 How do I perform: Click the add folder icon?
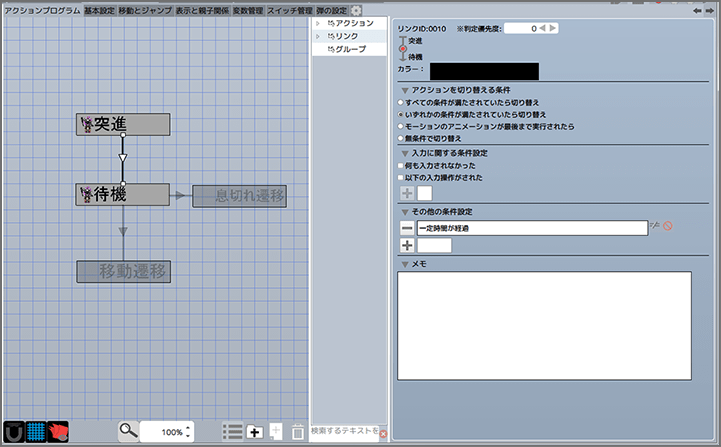(x=254, y=431)
